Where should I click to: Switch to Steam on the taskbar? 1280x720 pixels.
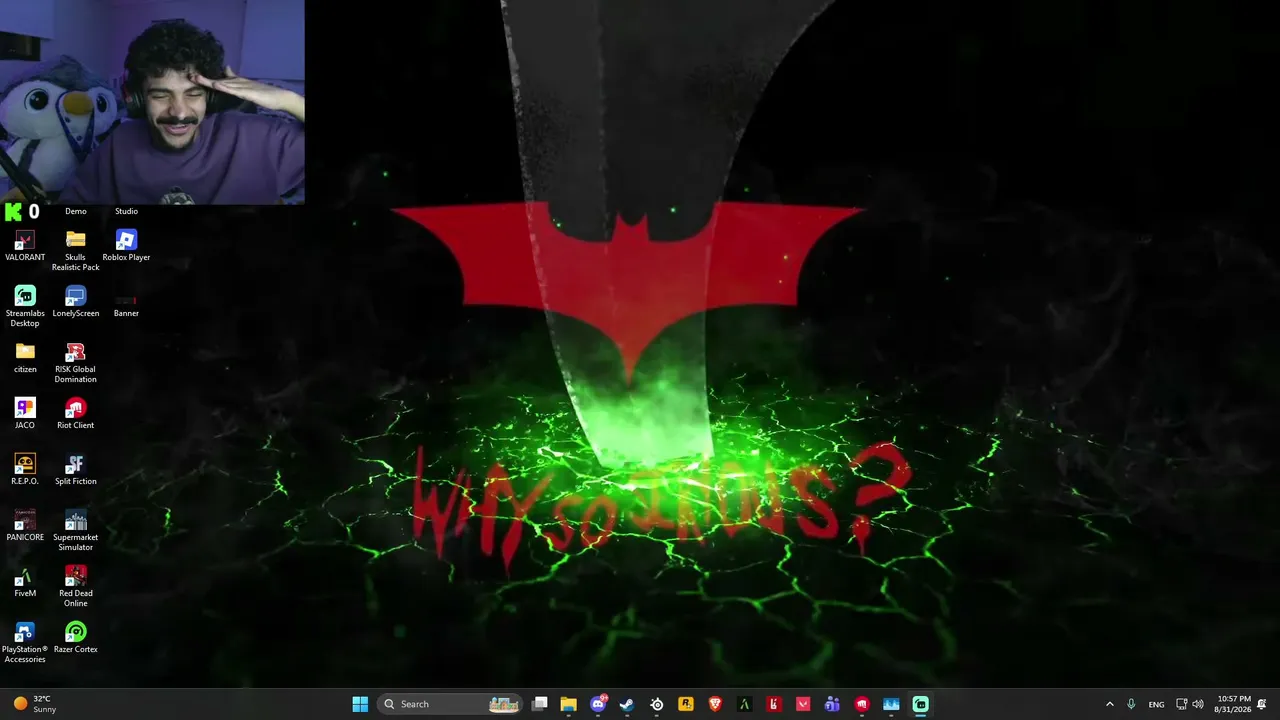pyautogui.click(x=627, y=704)
